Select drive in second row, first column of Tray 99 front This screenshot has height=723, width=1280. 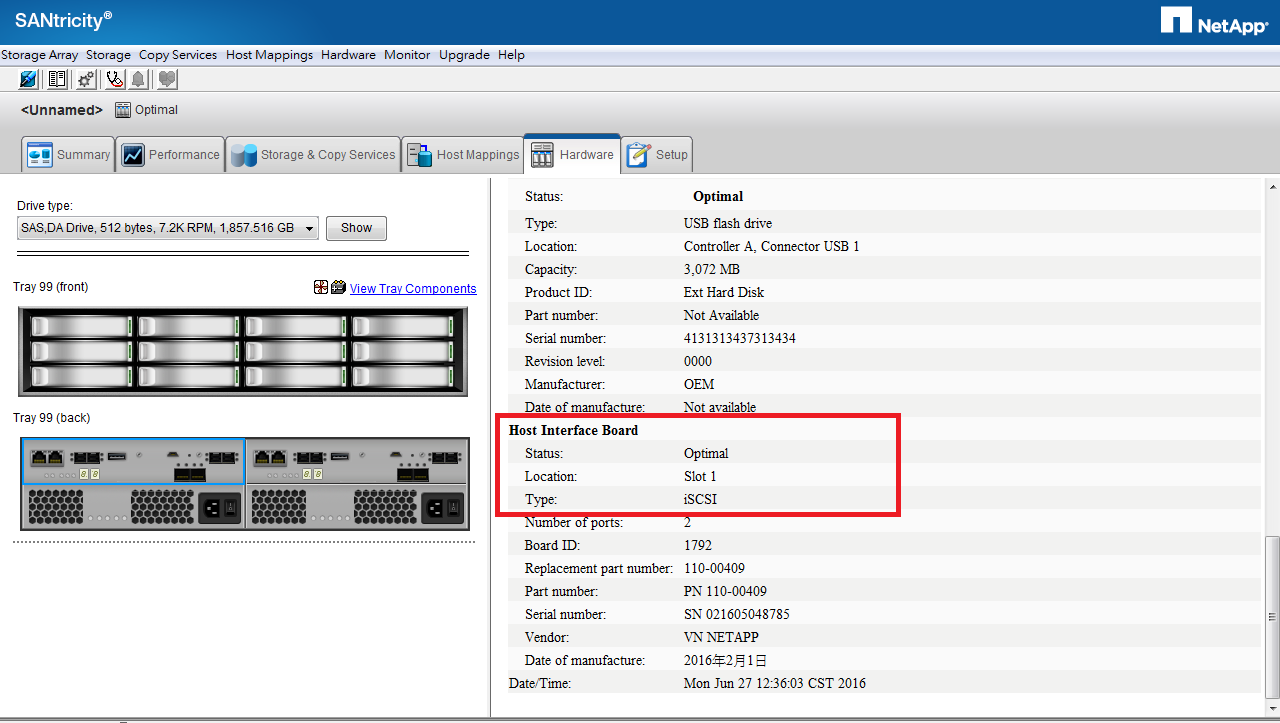(82, 351)
